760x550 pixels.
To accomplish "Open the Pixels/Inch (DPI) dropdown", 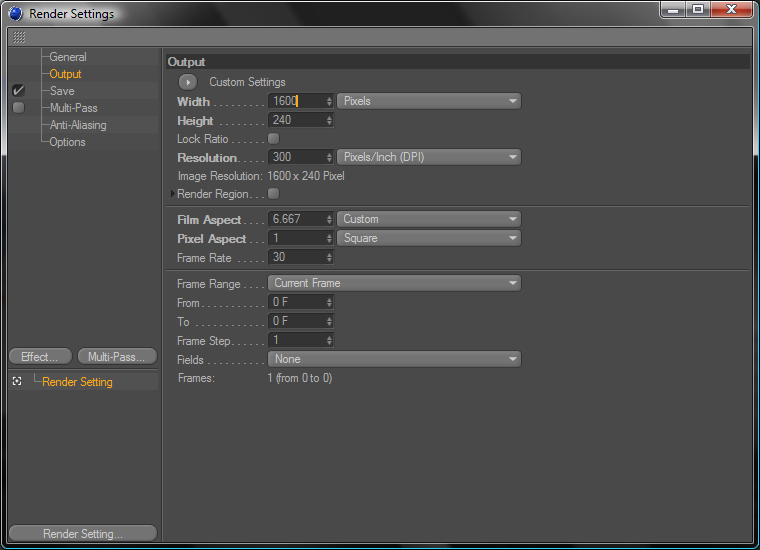I will coord(429,157).
